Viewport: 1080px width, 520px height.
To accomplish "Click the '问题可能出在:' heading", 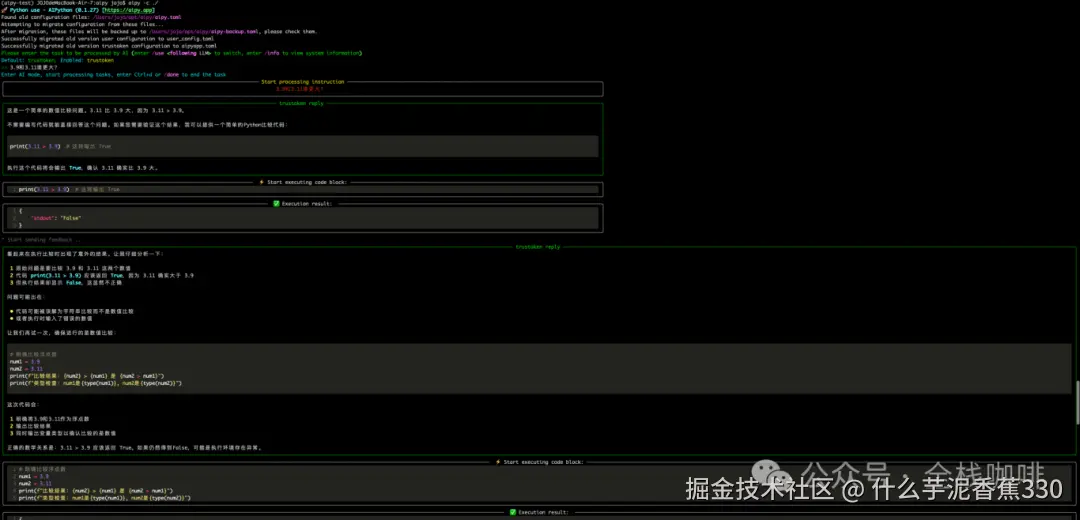I will 25,297.
